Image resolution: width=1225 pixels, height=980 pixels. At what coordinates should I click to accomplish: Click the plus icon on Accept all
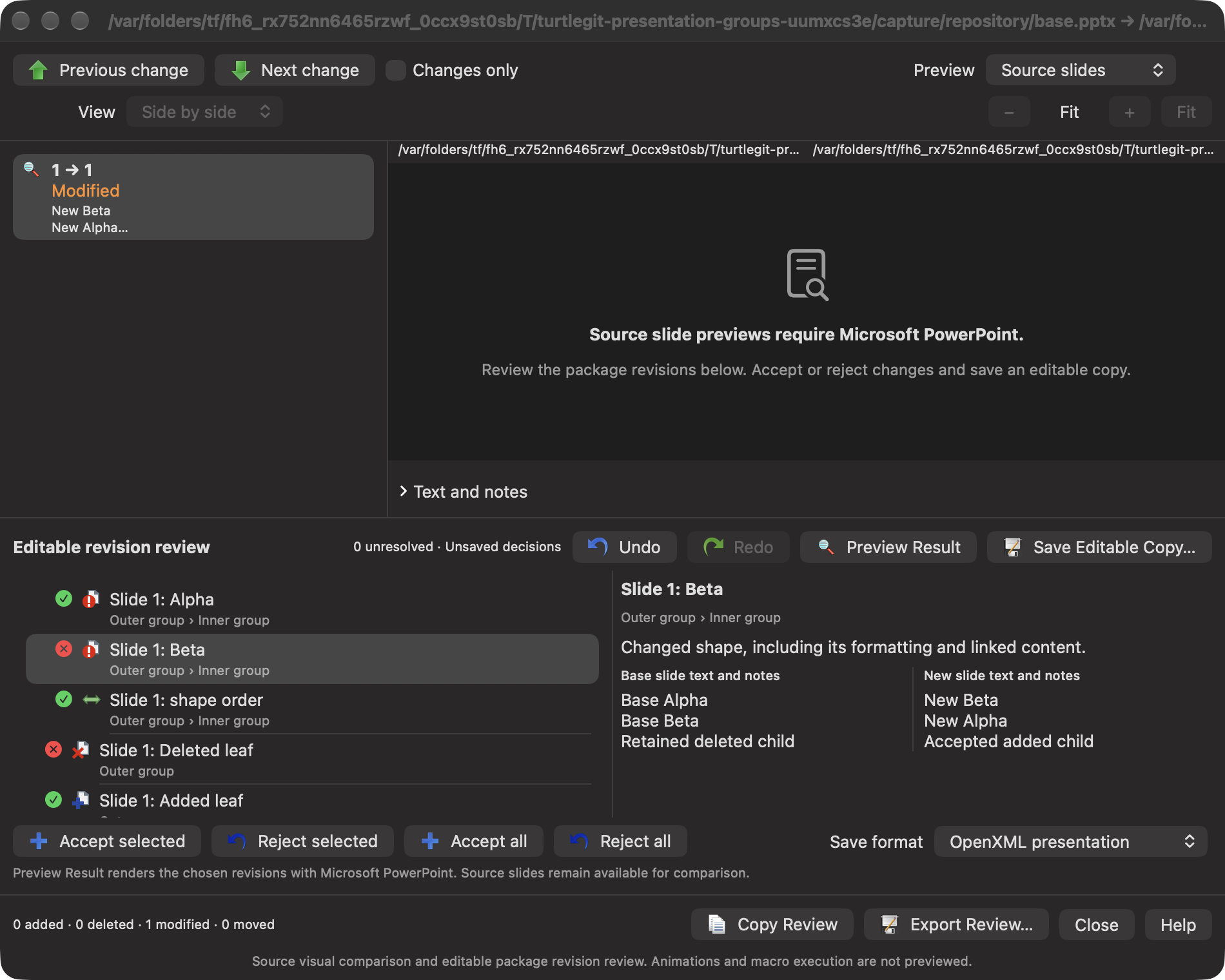[430, 841]
